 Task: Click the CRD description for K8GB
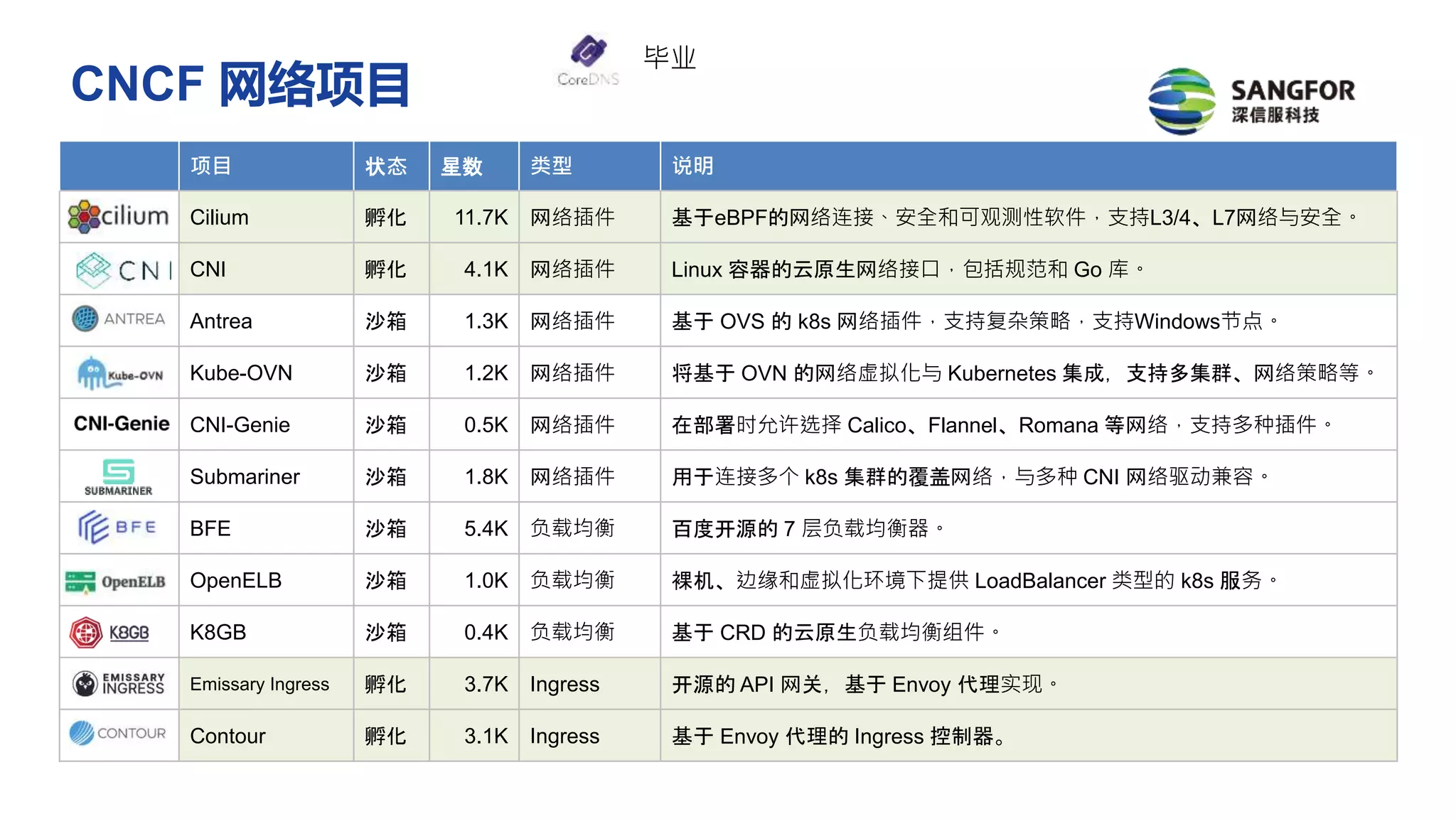pos(836,632)
